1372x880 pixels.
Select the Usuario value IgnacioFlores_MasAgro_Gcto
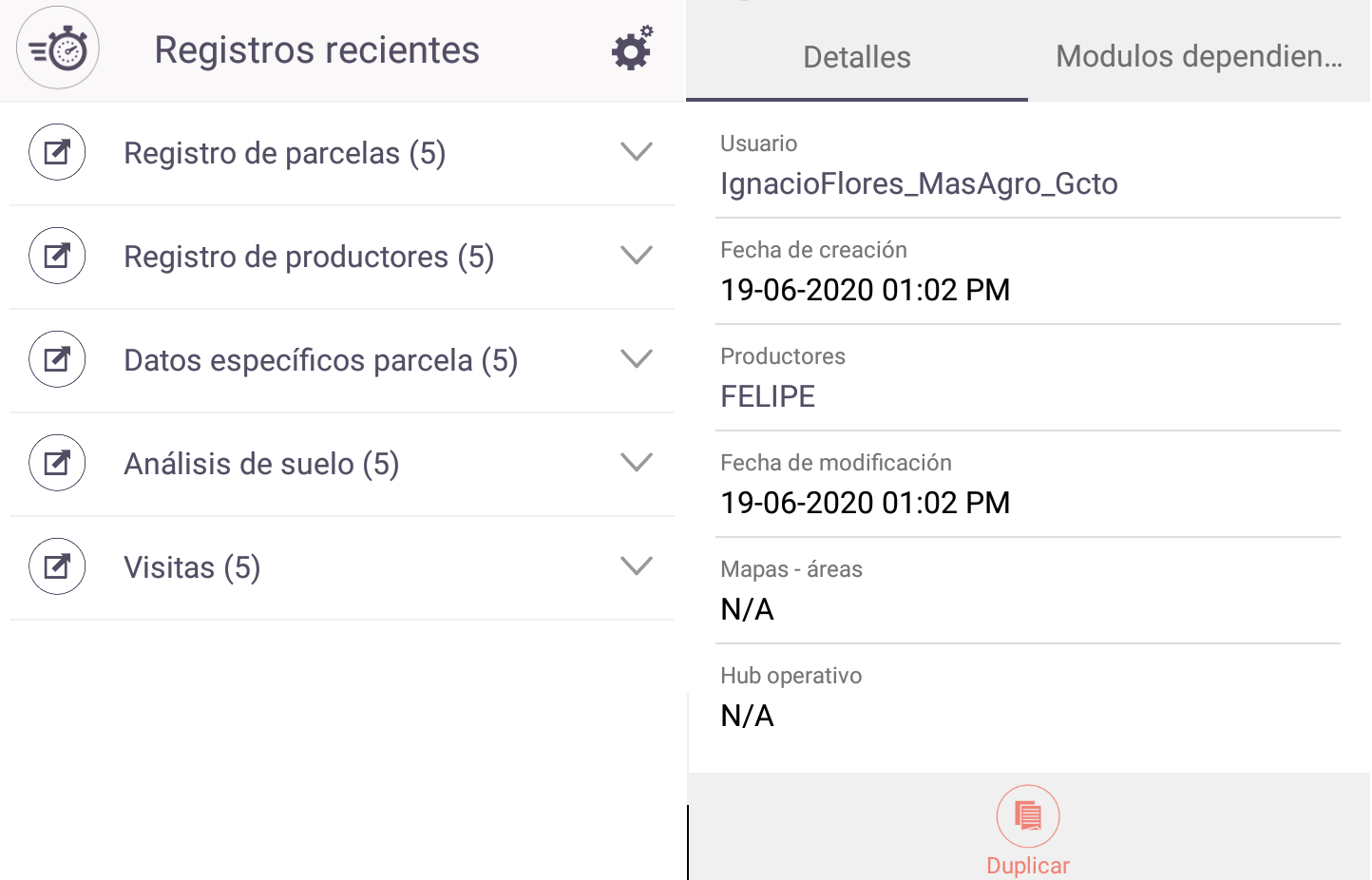tap(919, 183)
